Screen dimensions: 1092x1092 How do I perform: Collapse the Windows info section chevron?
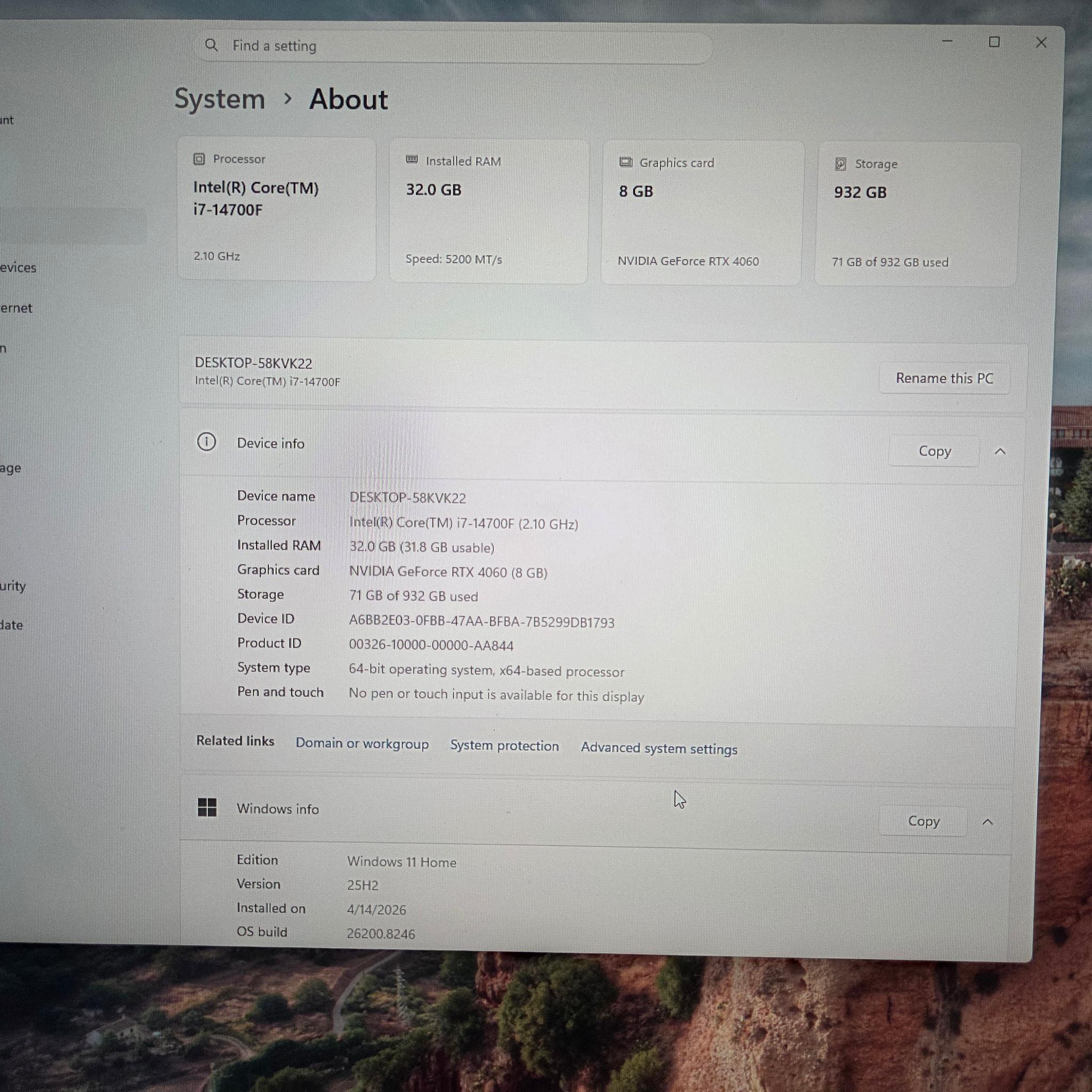(x=987, y=822)
